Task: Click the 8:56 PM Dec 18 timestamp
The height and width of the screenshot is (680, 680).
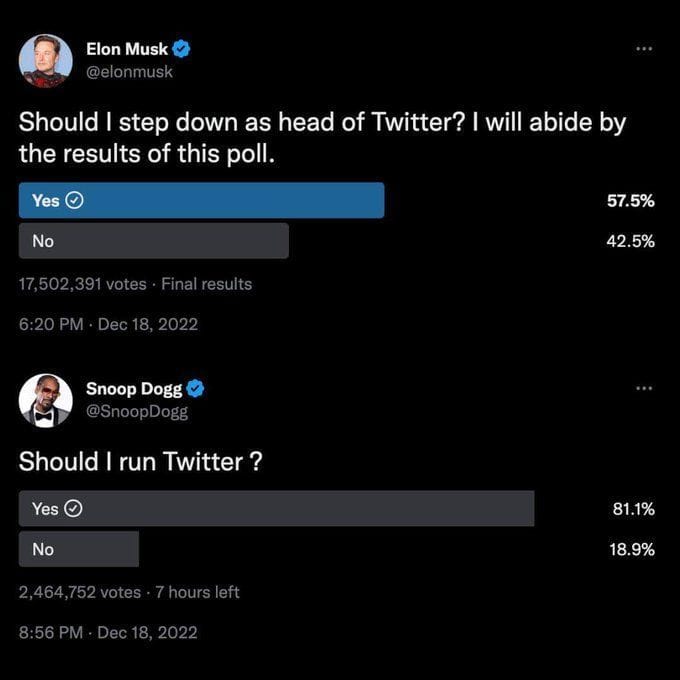Action: (108, 632)
